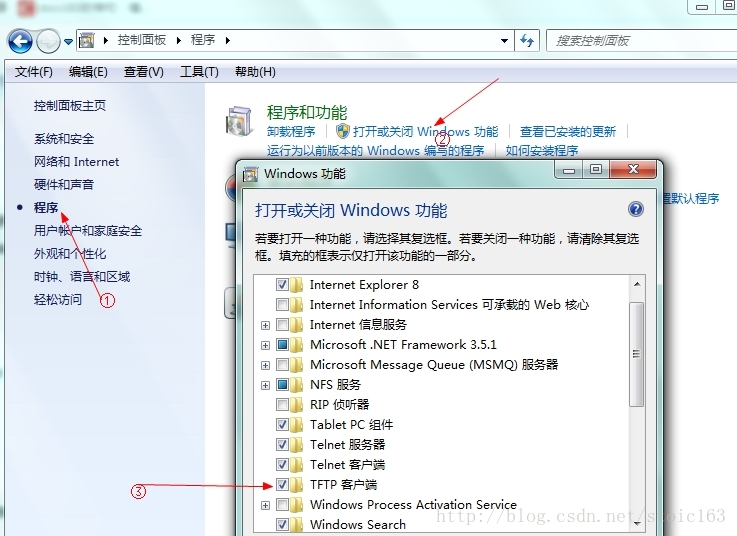This screenshot has width=737, height=536.
Task: Uncheck Tablet PC 组件 checkbox
Action: (x=282, y=425)
